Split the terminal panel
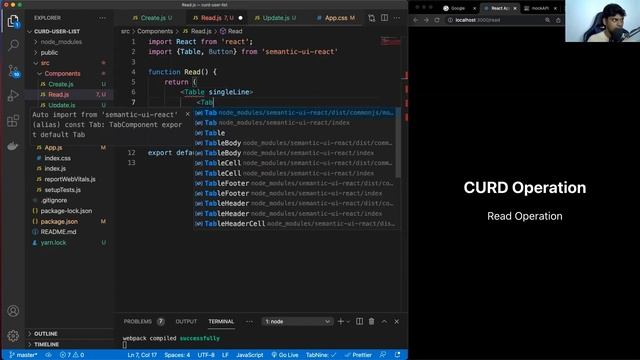Screen dimensions: 640x360 [360, 322]
